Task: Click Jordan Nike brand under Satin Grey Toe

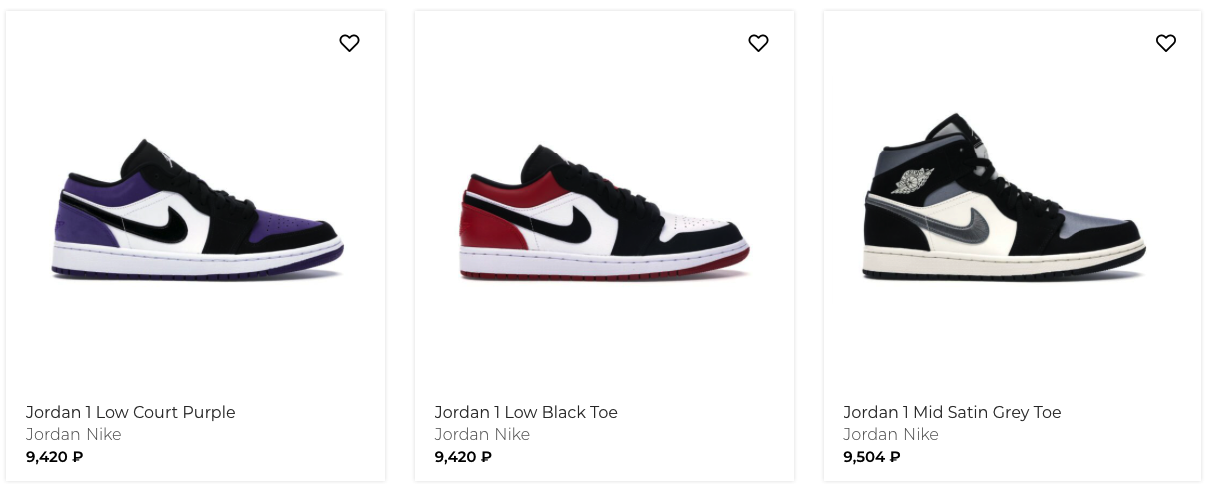Action: pos(891,434)
